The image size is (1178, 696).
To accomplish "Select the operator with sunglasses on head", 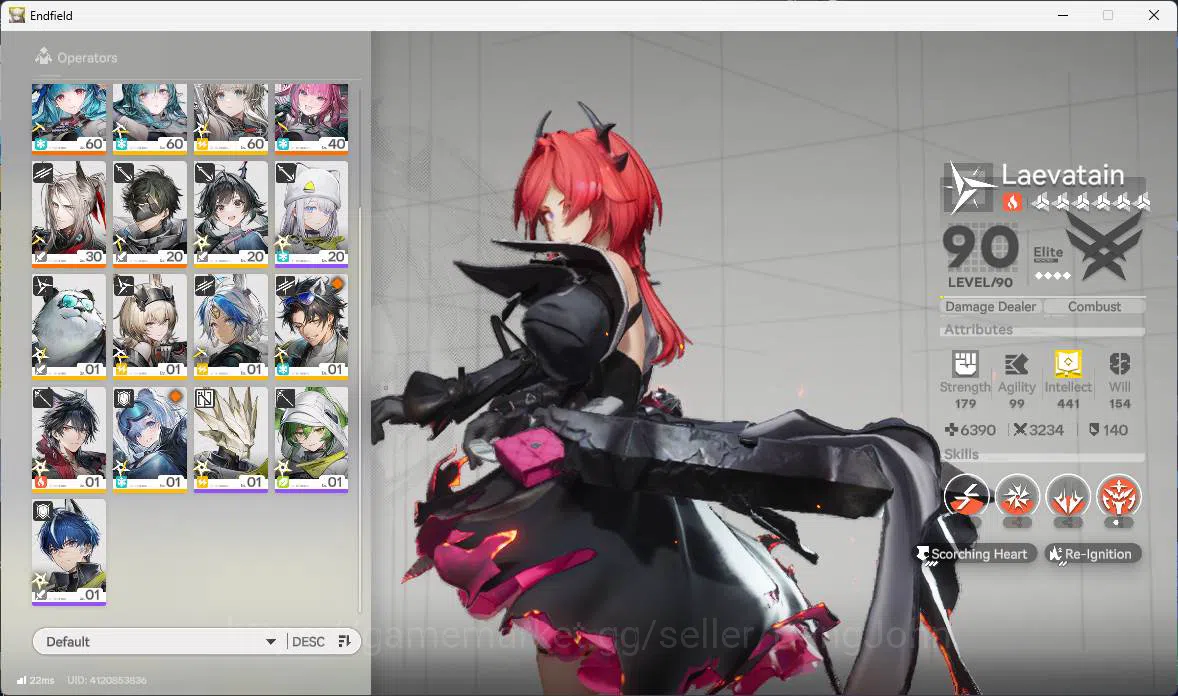I will (311, 327).
